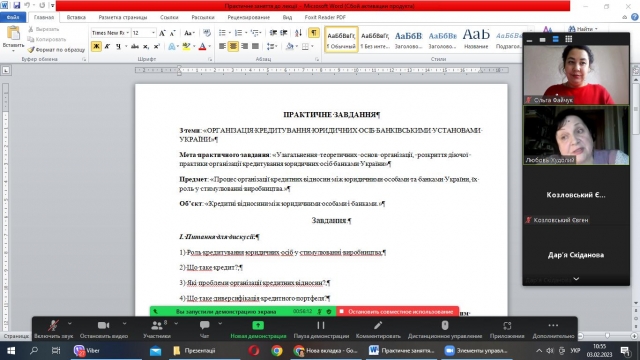Toggle strikethrough text formatting
Screen dimensions: 640x360
(x=135, y=46)
